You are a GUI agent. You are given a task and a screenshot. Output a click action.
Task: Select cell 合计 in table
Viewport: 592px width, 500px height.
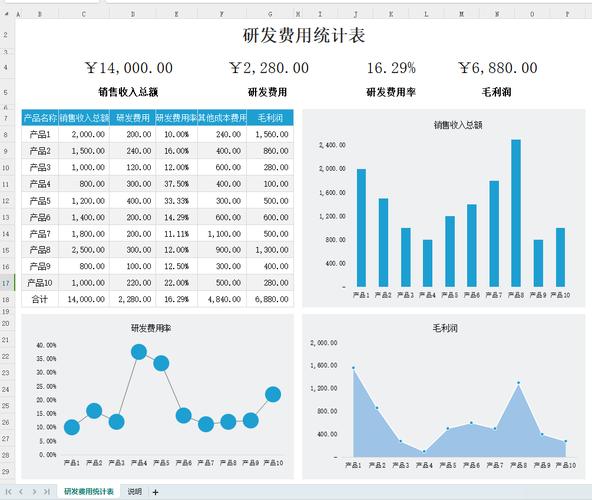pyautogui.click(x=40, y=299)
